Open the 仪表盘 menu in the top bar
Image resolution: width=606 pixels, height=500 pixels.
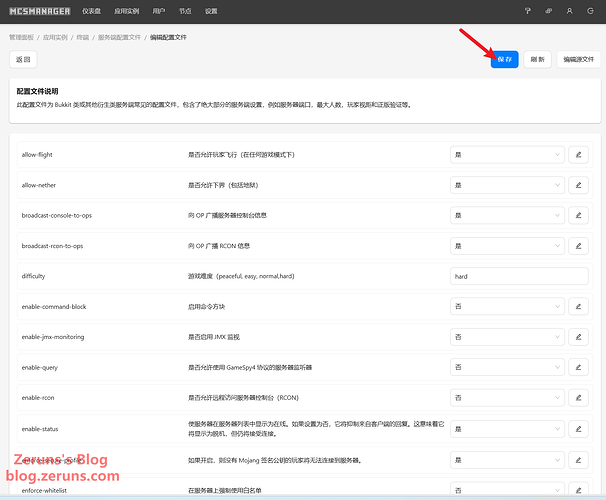tap(91, 11)
